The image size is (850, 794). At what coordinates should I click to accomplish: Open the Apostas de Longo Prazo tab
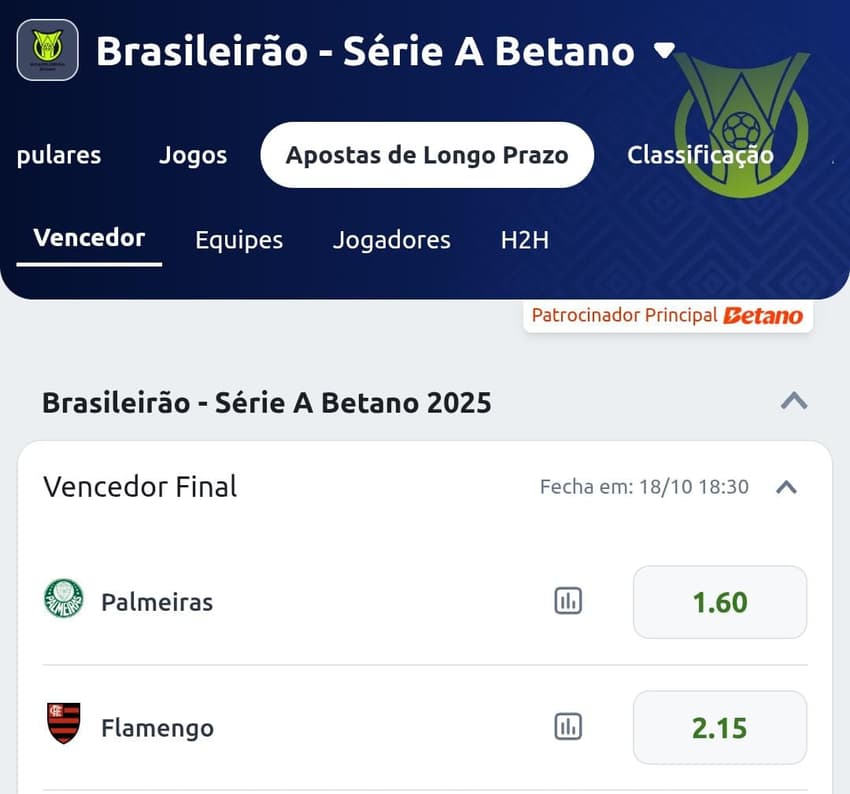[x=426, y=155]
